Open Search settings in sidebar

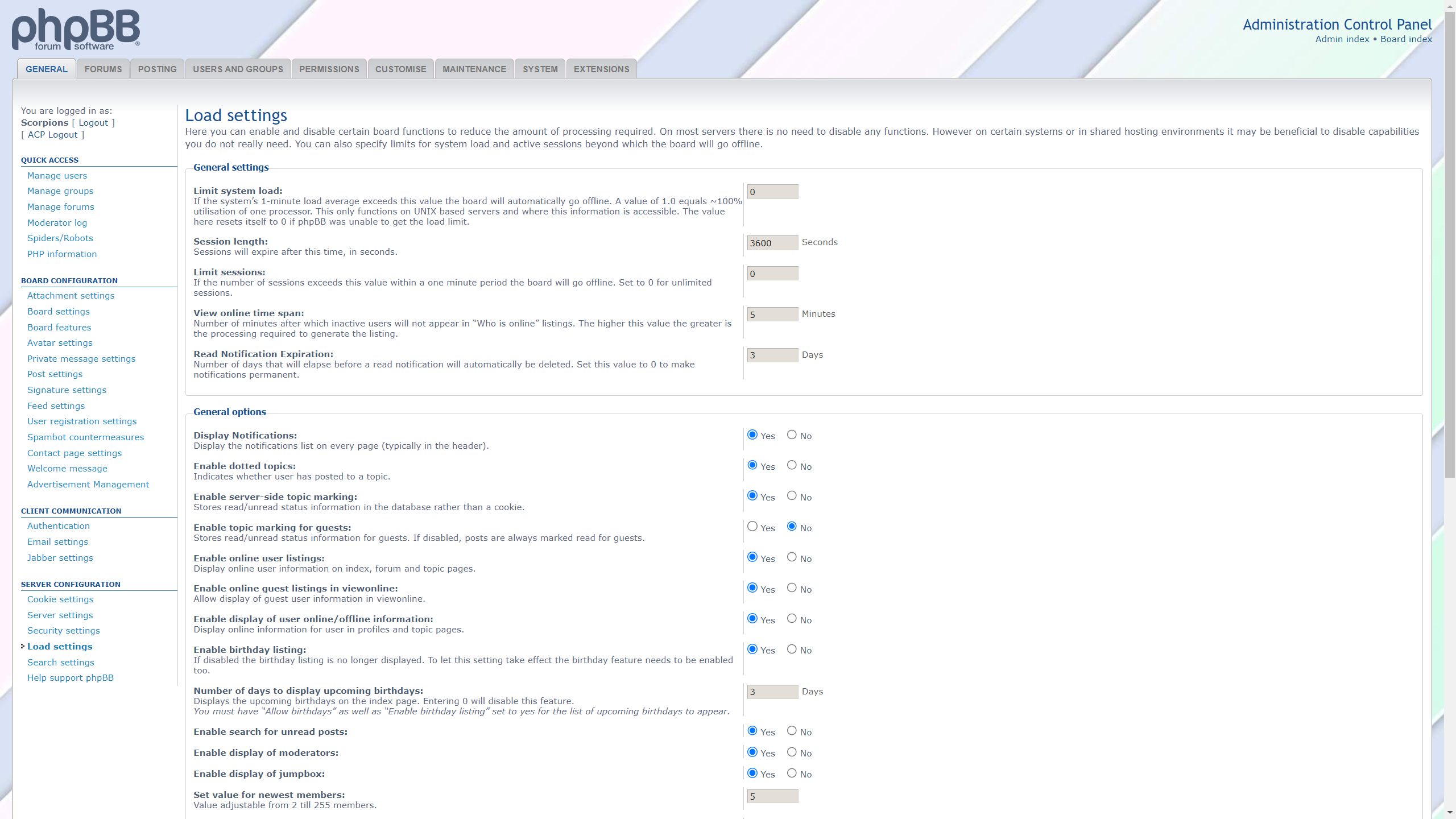61,663
